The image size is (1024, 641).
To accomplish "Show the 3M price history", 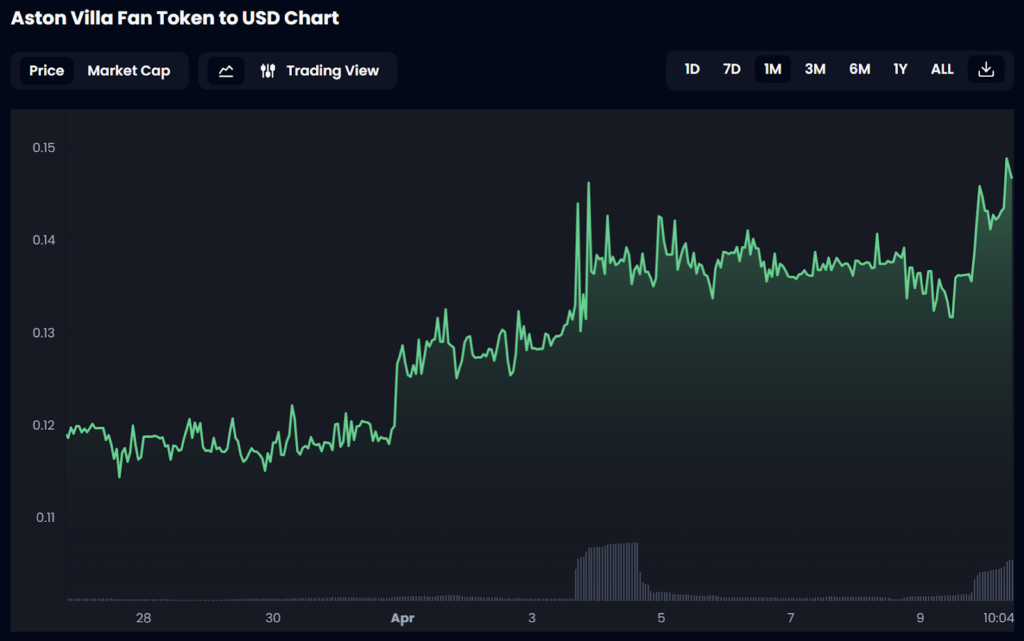I will [815, 69].
